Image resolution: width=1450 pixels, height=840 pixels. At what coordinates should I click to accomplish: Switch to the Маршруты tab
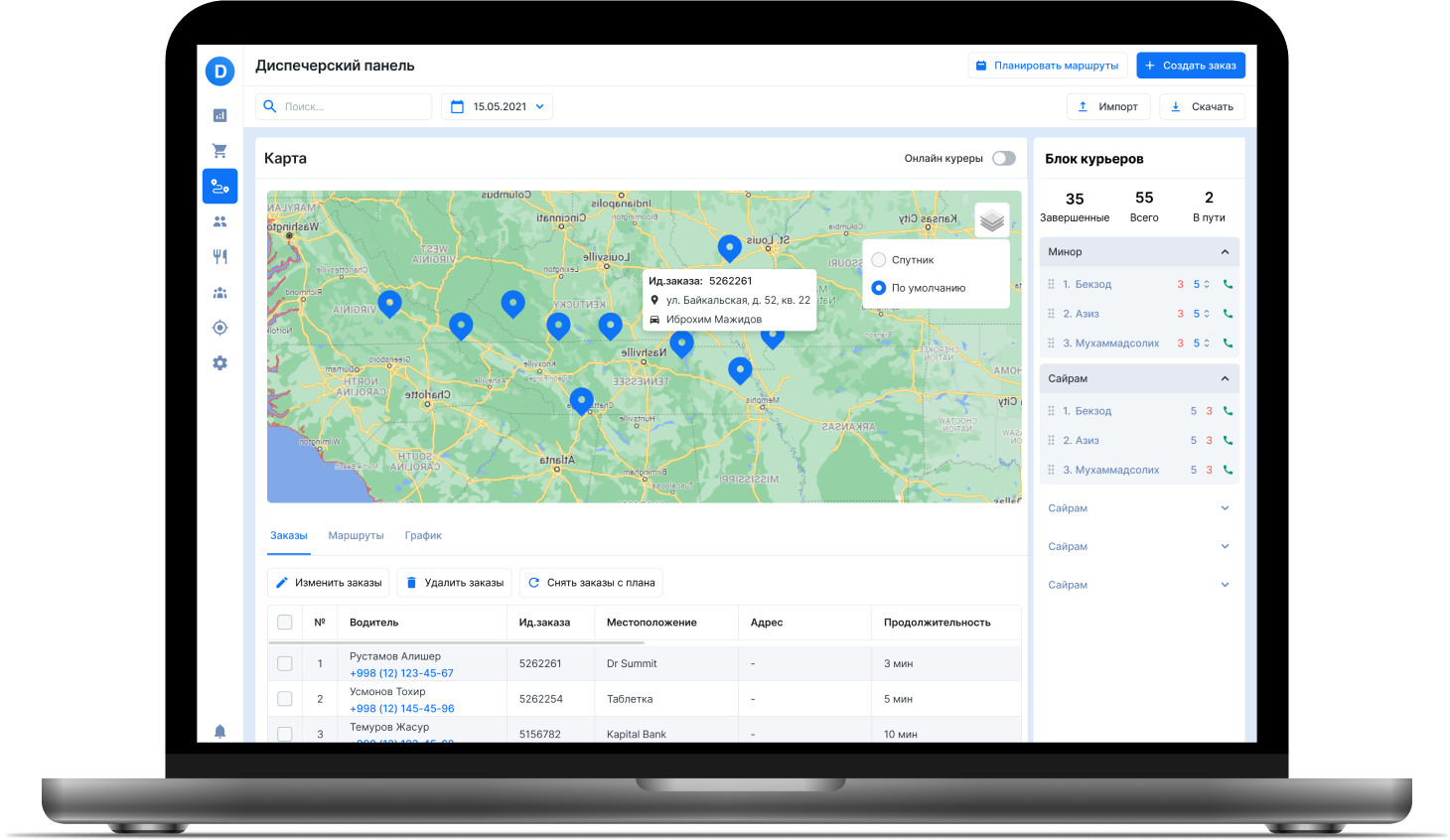pyautogui.click(x=356, y=536)
